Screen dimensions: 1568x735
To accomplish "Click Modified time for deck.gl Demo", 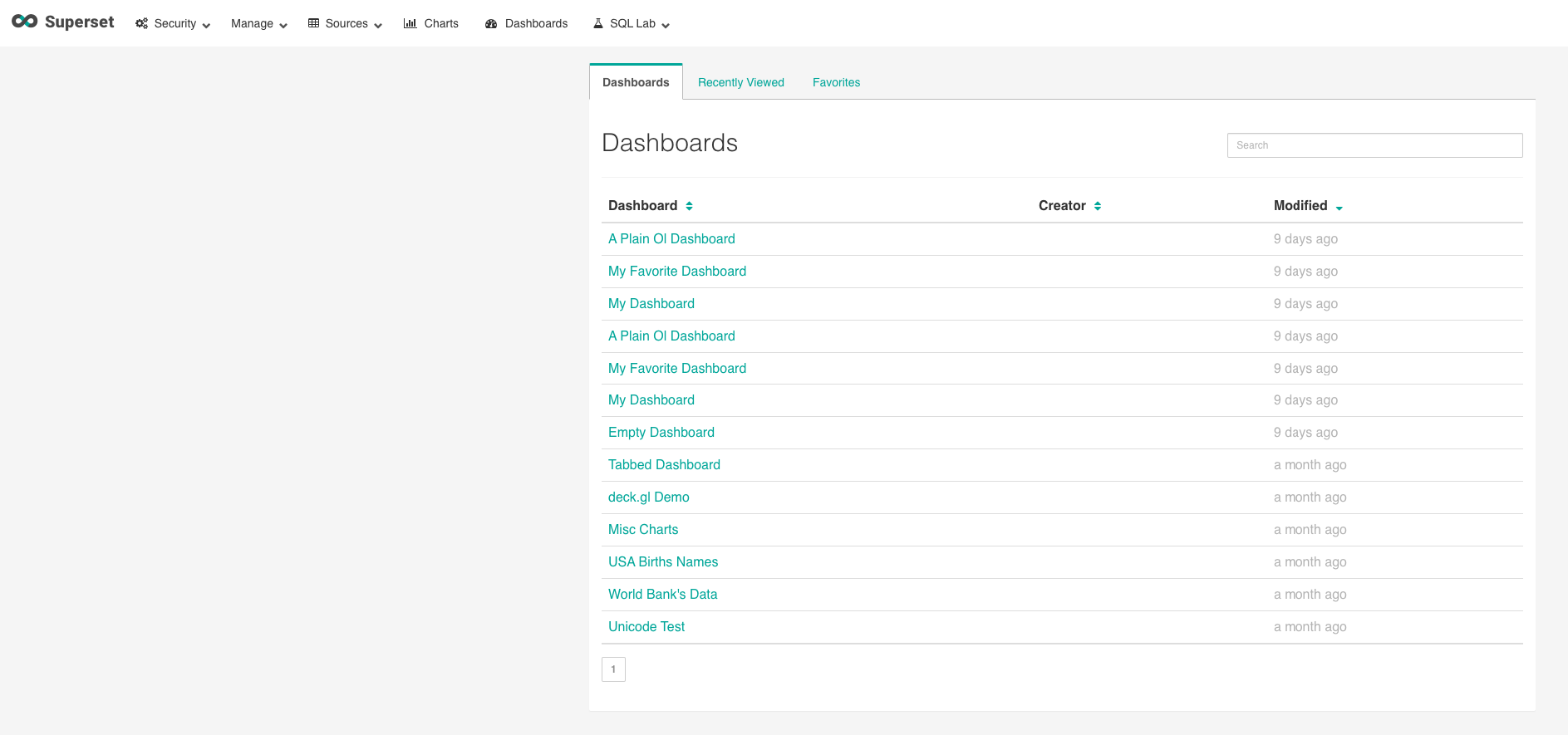I will (1310, 497).
